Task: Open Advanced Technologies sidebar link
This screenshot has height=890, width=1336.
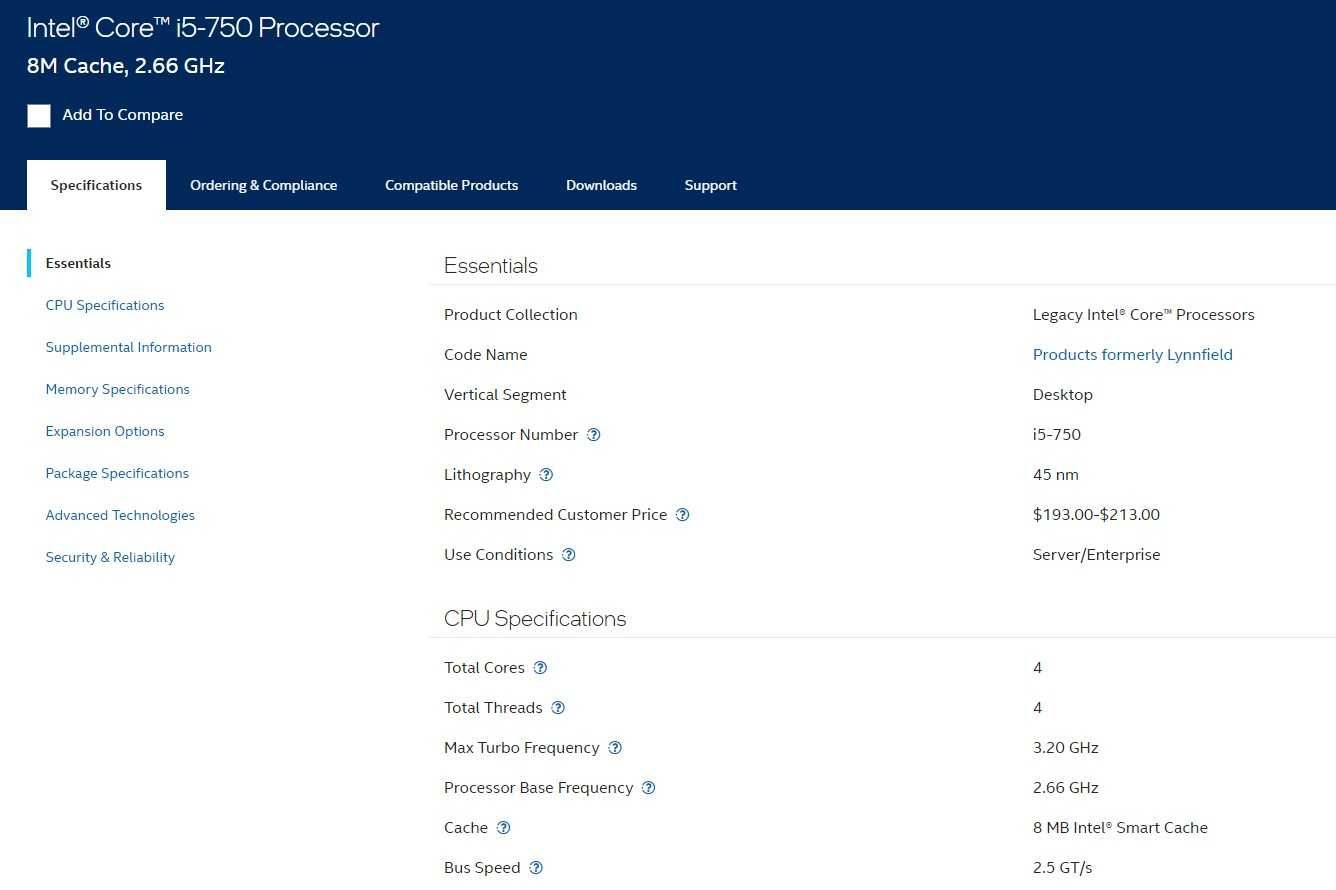Action: tap(120, 515)
